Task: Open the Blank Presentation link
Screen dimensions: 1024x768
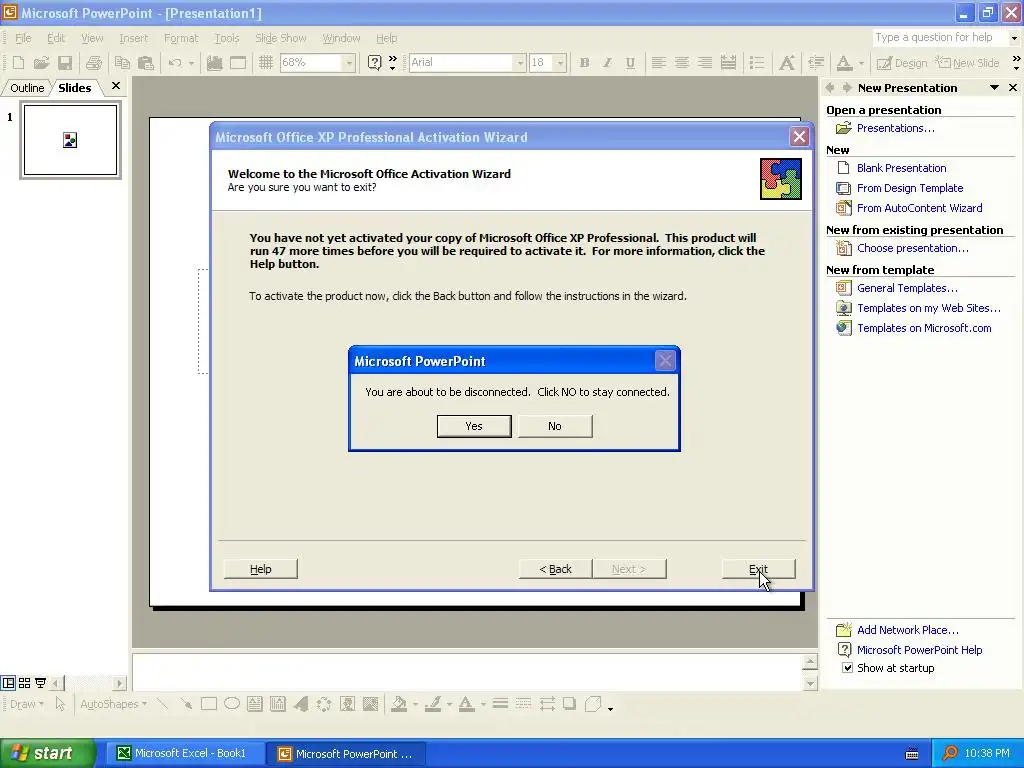Action: pos(901,168)
